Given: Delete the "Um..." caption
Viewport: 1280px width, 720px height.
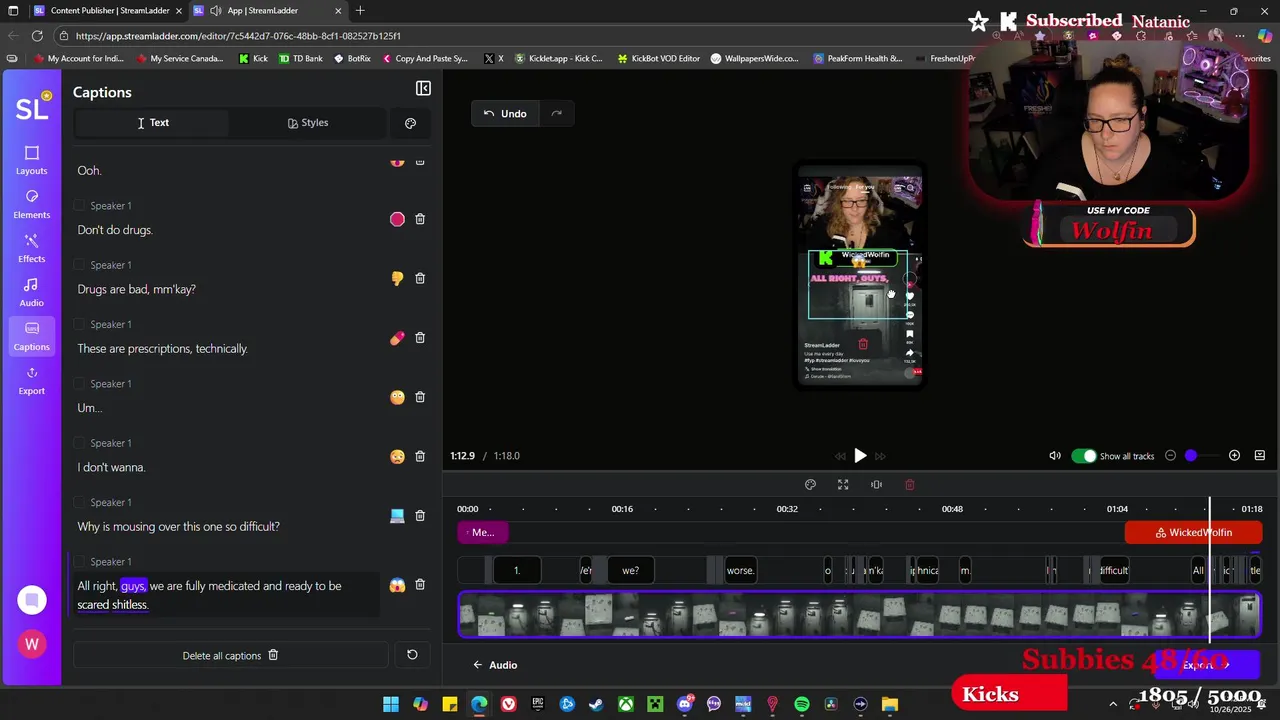Looking at the screenshot, I should click(x=420, y=397).
